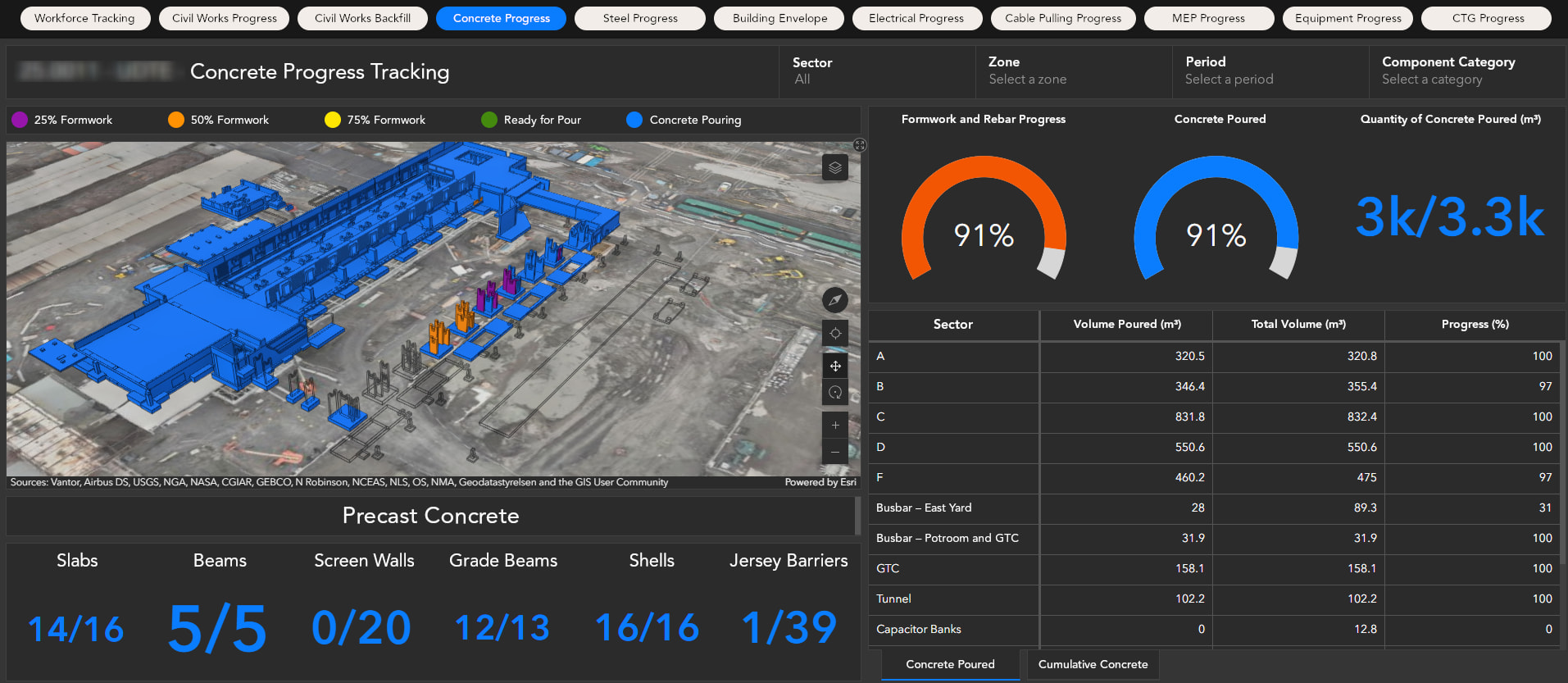
Task: Switch to Cable Pulling Progress tab
Action: tap(1063, 18)
